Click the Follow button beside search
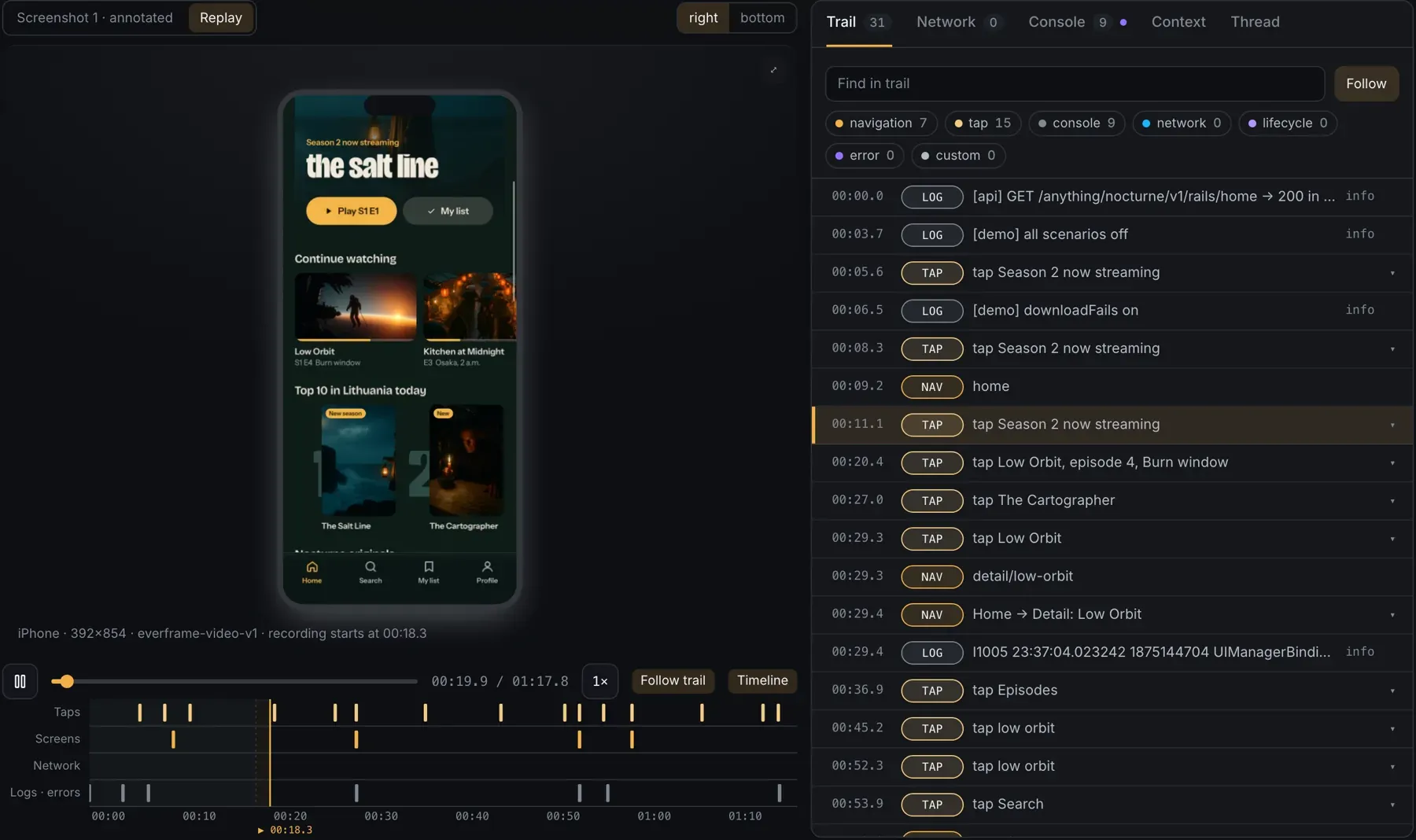Viewport: 1416px width, 840px height. click(x=1366, y=84)
